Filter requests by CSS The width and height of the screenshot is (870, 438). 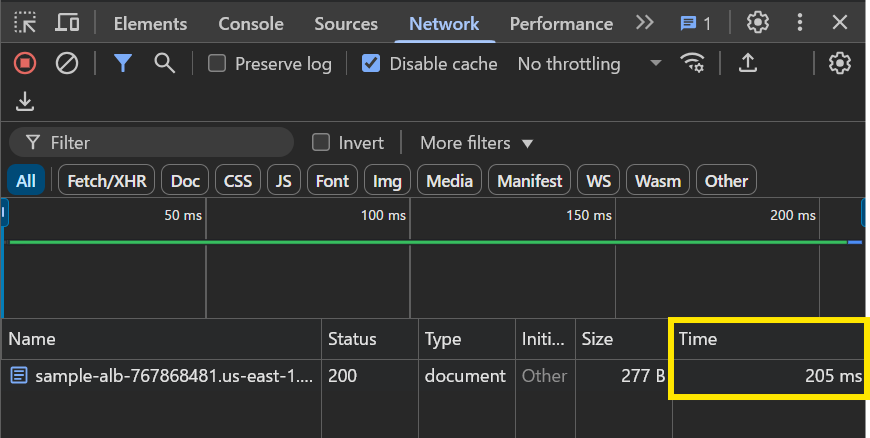(x=237, y=180)
